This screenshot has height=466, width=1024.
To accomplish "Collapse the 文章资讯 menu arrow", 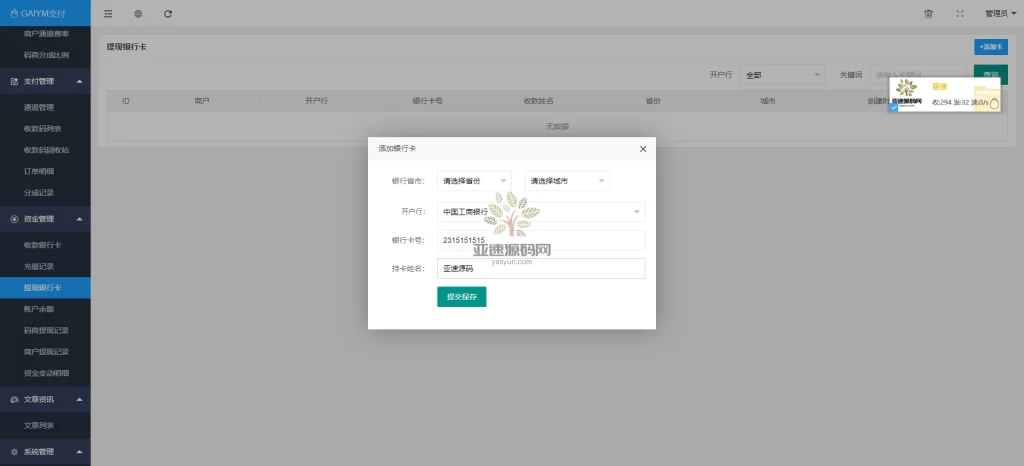I will [80, 399].
